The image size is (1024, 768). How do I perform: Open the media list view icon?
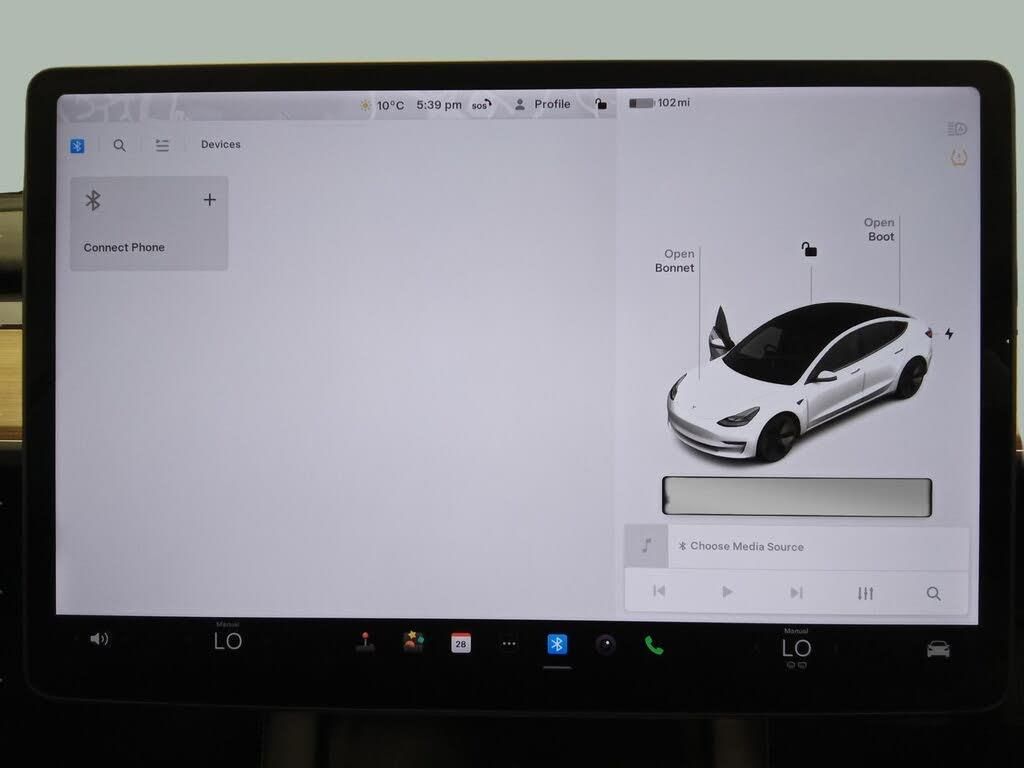162,145
